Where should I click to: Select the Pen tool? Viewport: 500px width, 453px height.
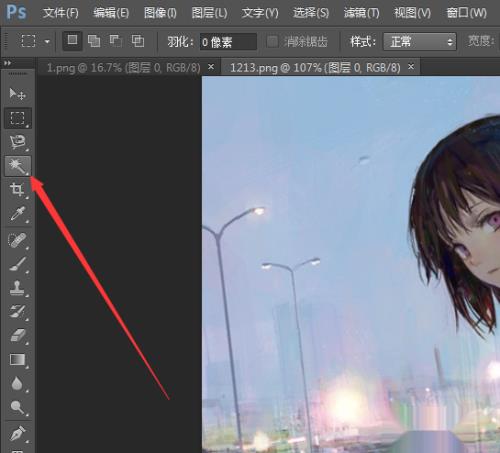[x=18, y=434]
